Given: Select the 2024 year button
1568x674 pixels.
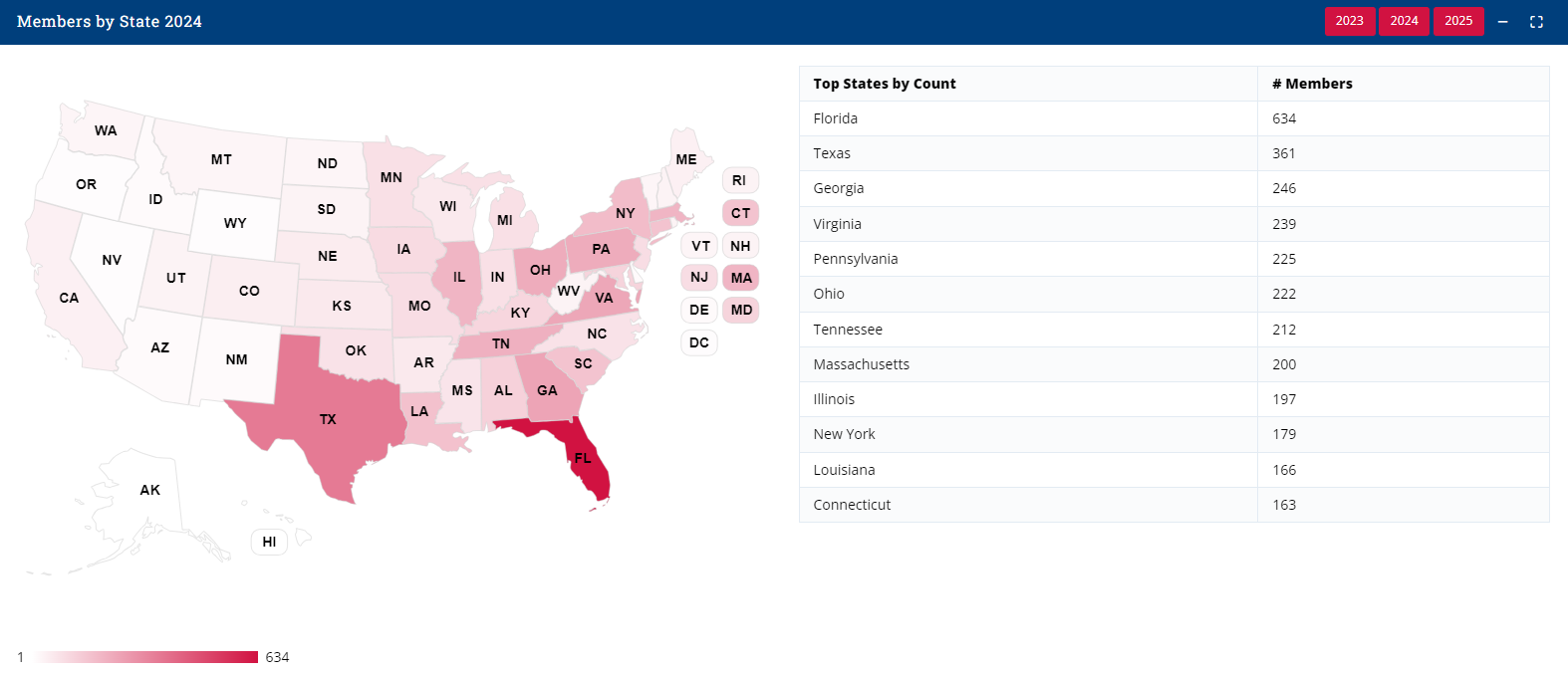Looking at the screenshot, I should (1404, 21).
